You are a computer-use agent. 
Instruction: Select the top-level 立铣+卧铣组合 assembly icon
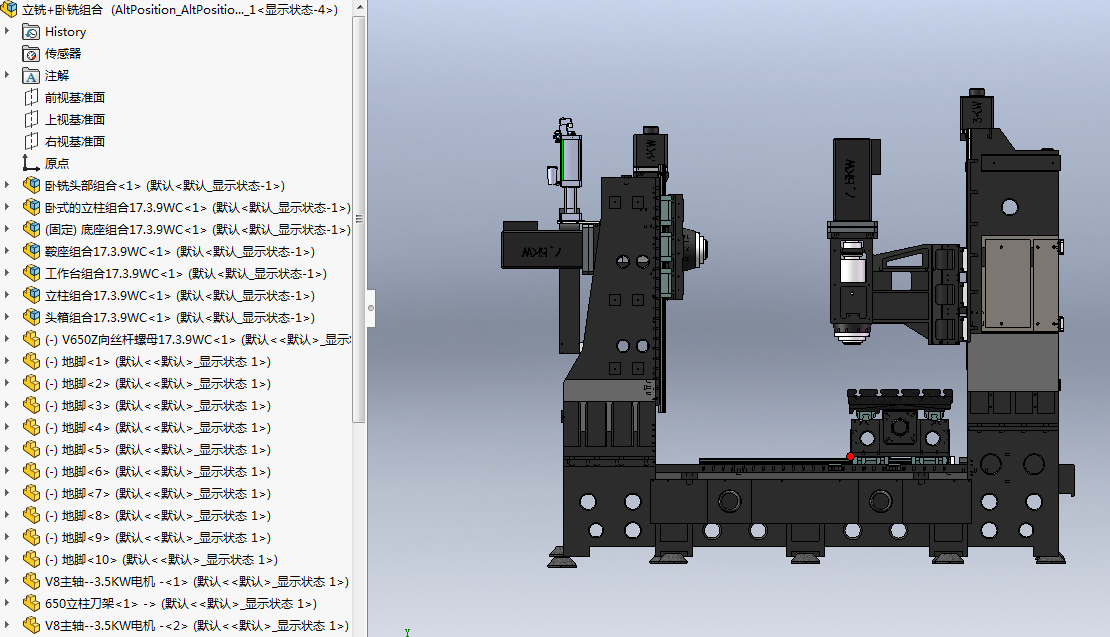(10, 10)
